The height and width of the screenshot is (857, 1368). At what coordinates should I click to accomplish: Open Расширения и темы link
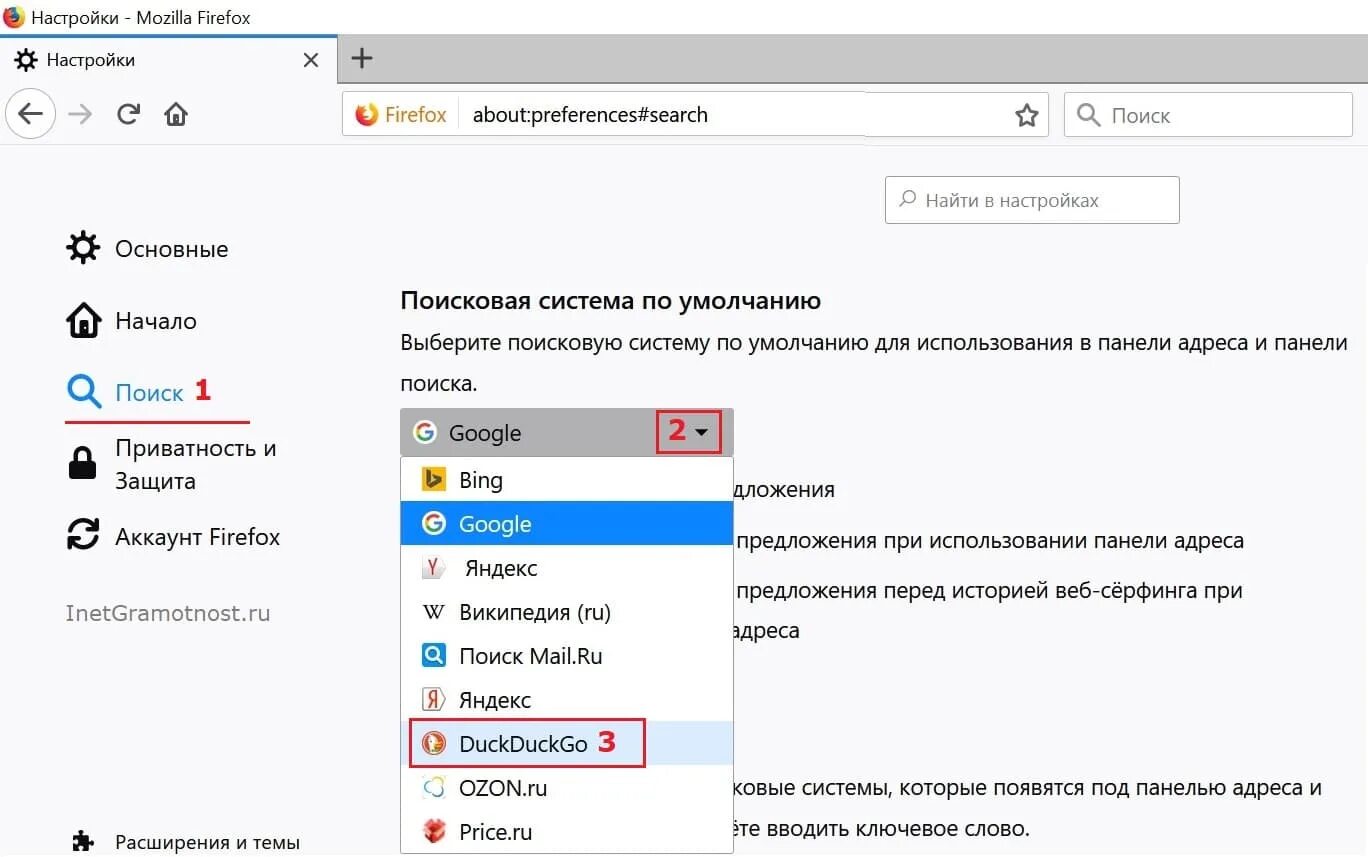(186, 842)
